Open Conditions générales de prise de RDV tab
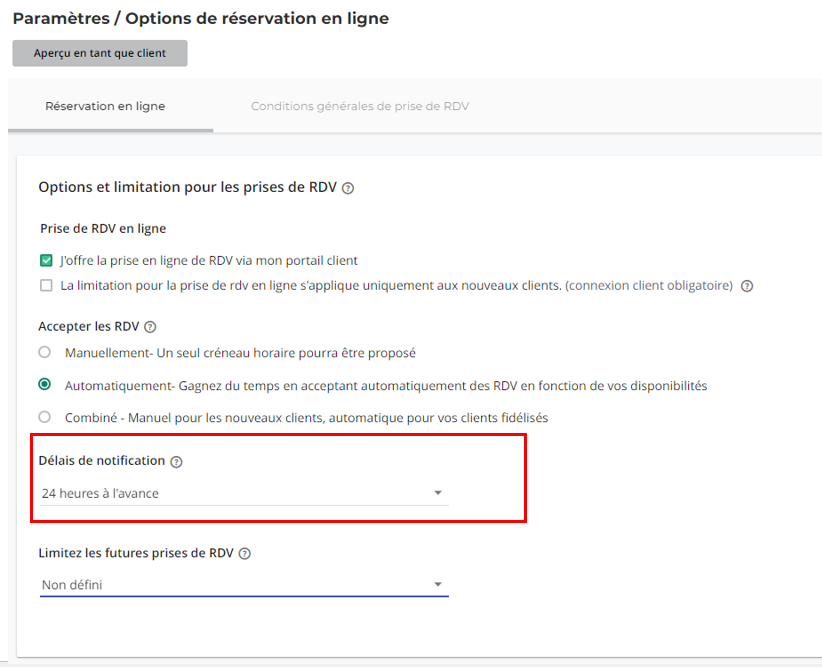The width and height of the screenshot is (822, 667). click(360, 106)
